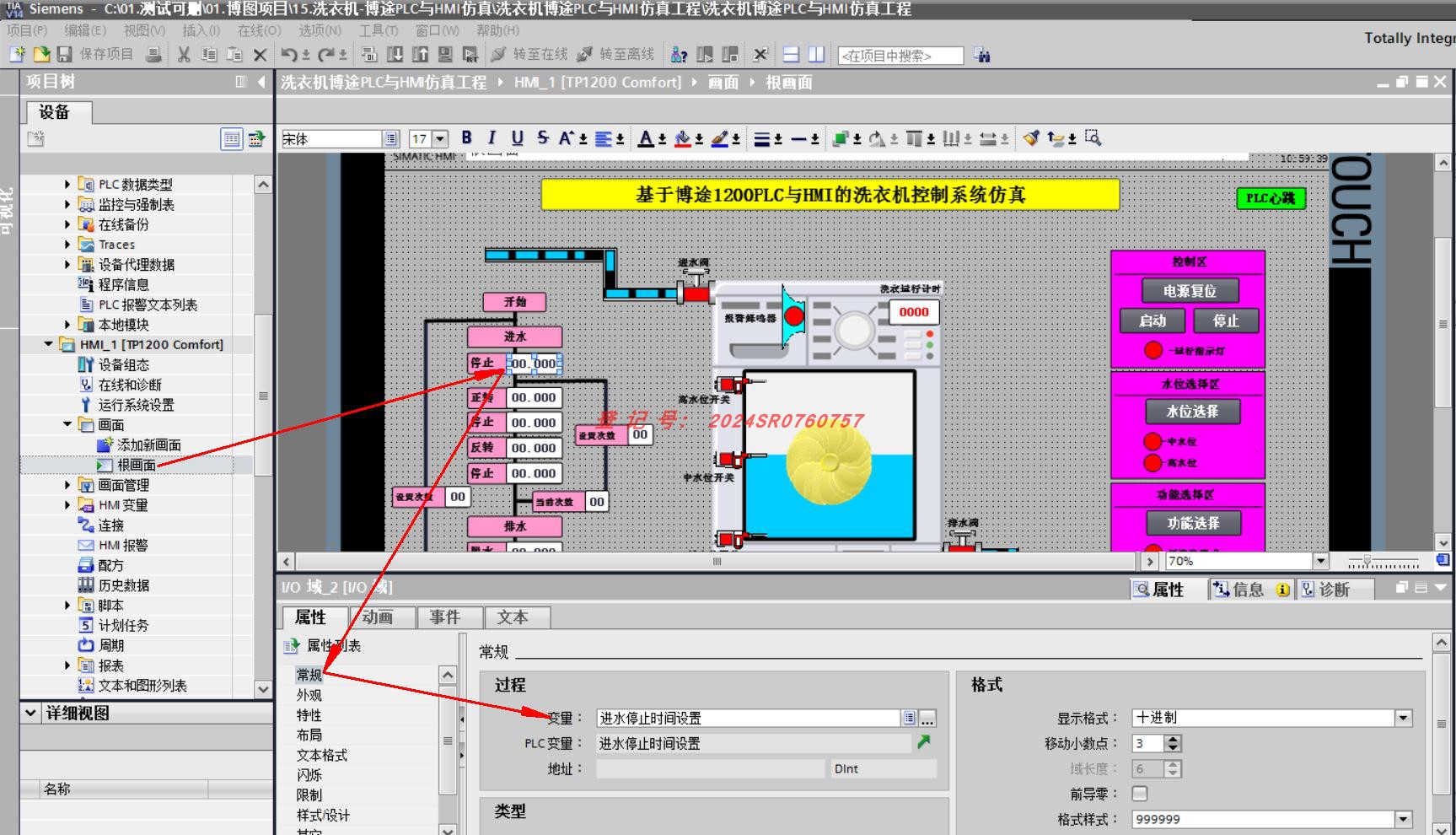The image size is (1456, 835).
Task: Click the Undo arrow icon
Action: [289, 55]
